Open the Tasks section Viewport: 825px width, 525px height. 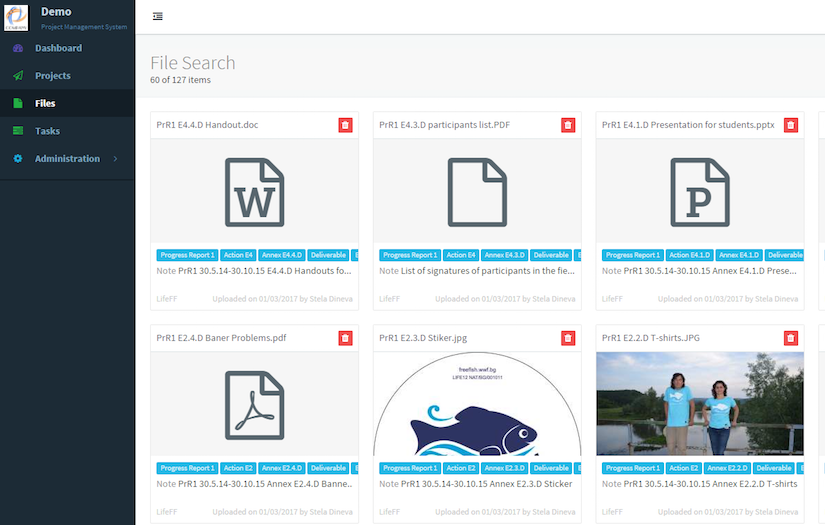47,130
